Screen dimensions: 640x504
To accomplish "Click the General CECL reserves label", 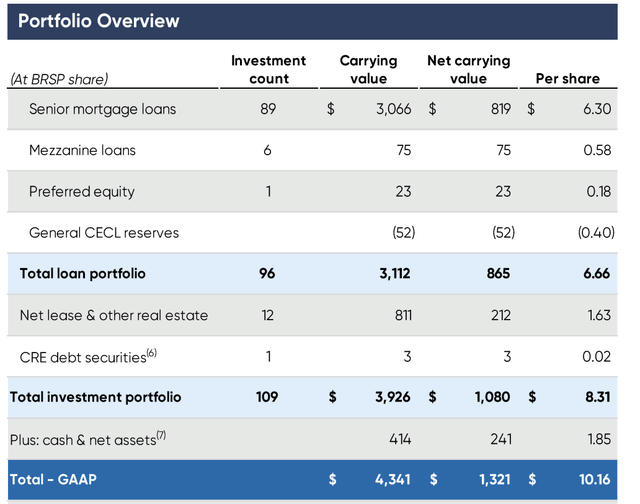I will tap(104, 233).
